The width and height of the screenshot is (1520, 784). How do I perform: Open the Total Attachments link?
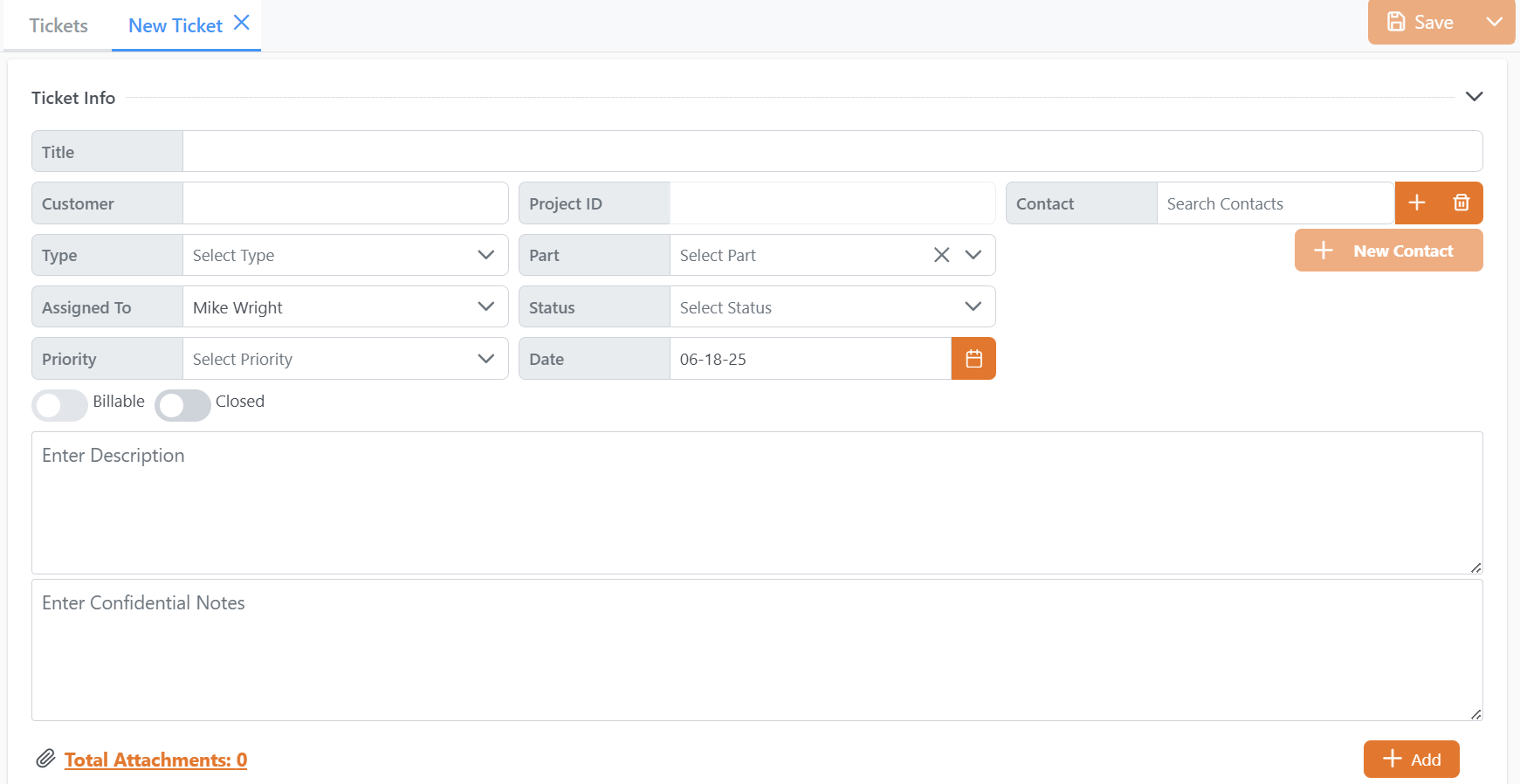(155, 760)
